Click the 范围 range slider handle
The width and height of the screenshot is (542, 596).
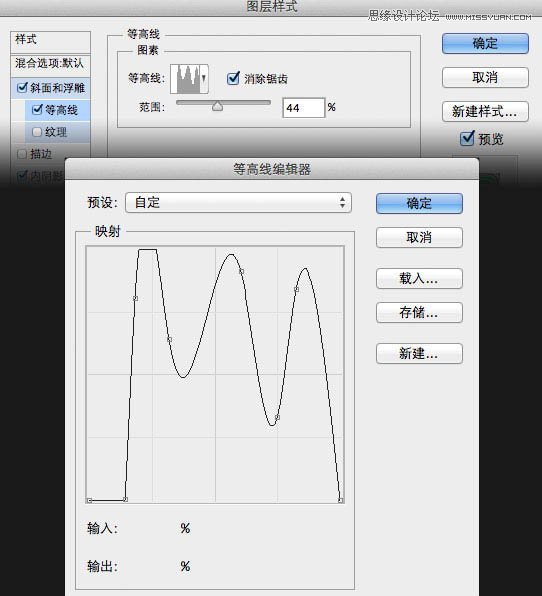pos(217,106)
